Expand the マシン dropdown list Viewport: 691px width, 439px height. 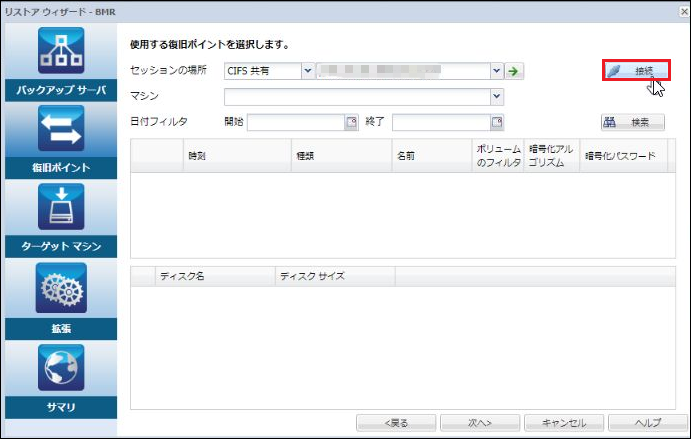click(x=497, y=96)
